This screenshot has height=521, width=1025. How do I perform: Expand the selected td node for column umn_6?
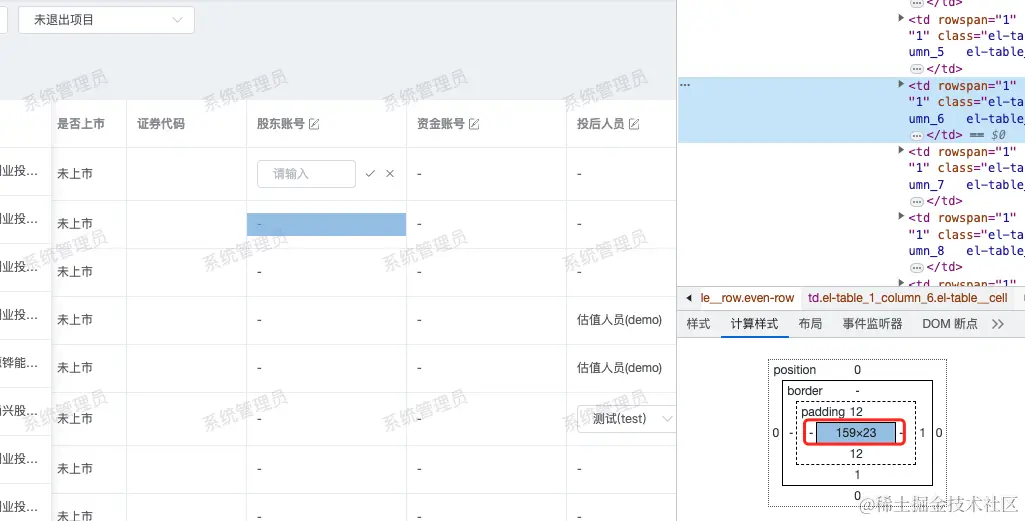tap(901, 84)
